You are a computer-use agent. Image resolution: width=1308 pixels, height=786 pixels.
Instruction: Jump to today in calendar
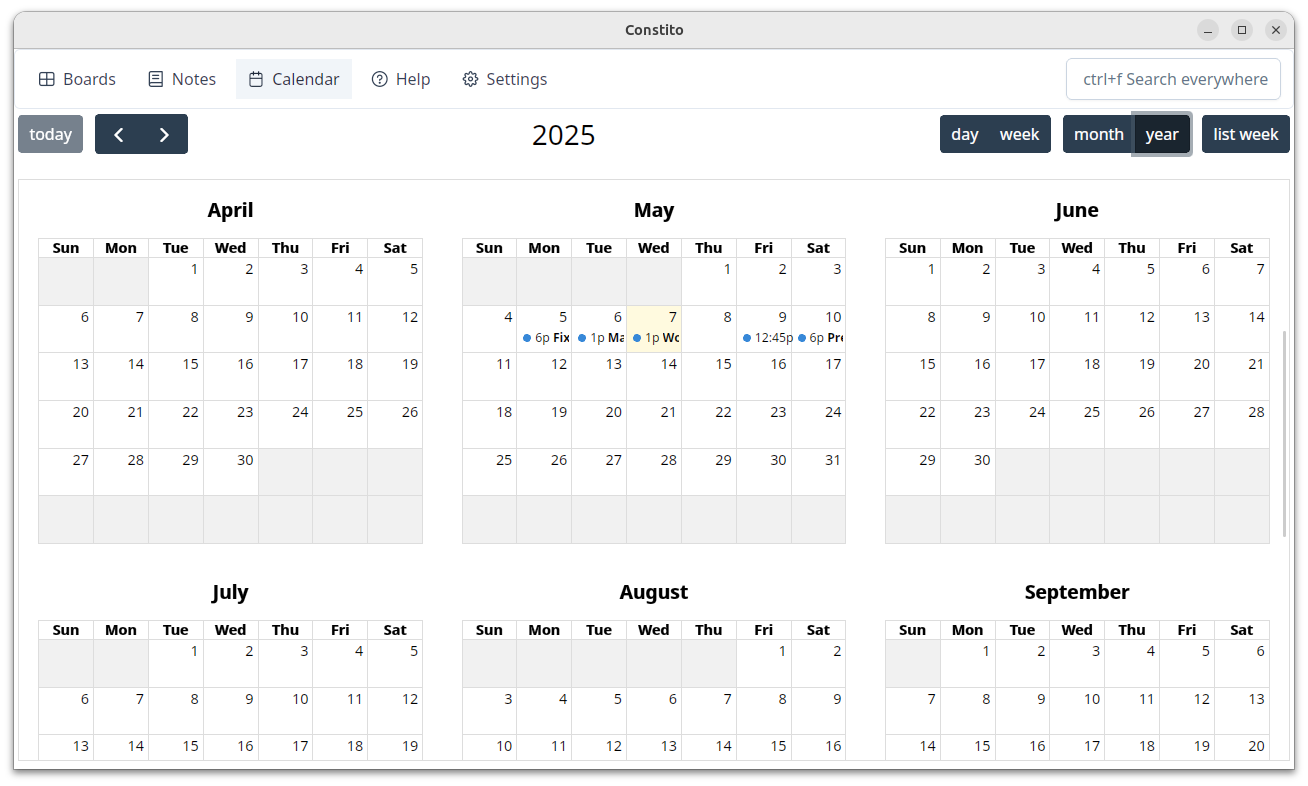(50, 134)
